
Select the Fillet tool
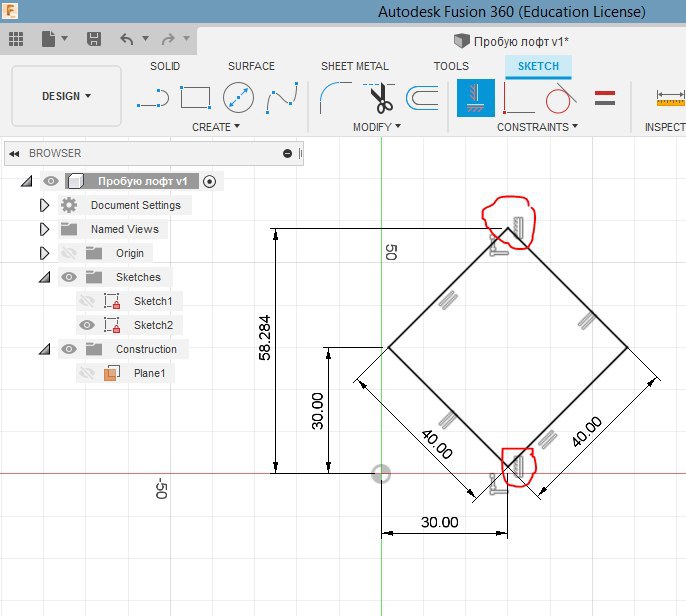(335, 97)
